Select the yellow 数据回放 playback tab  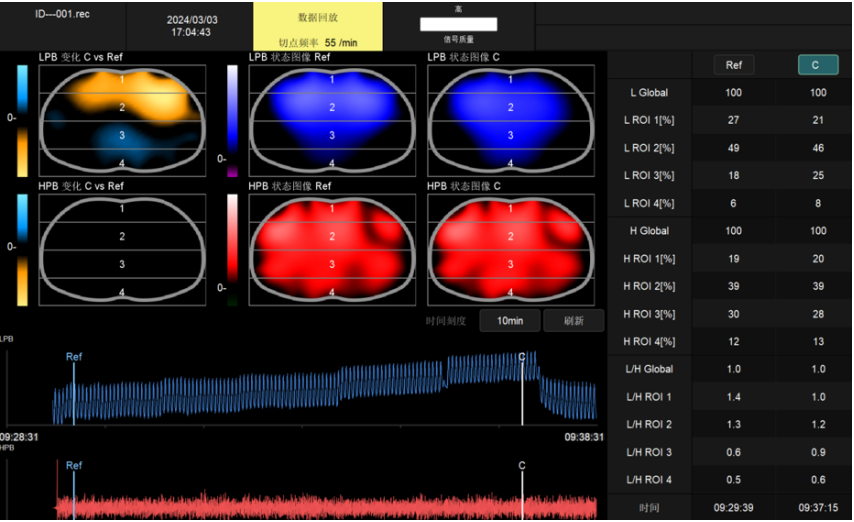[x=318, y=26]
